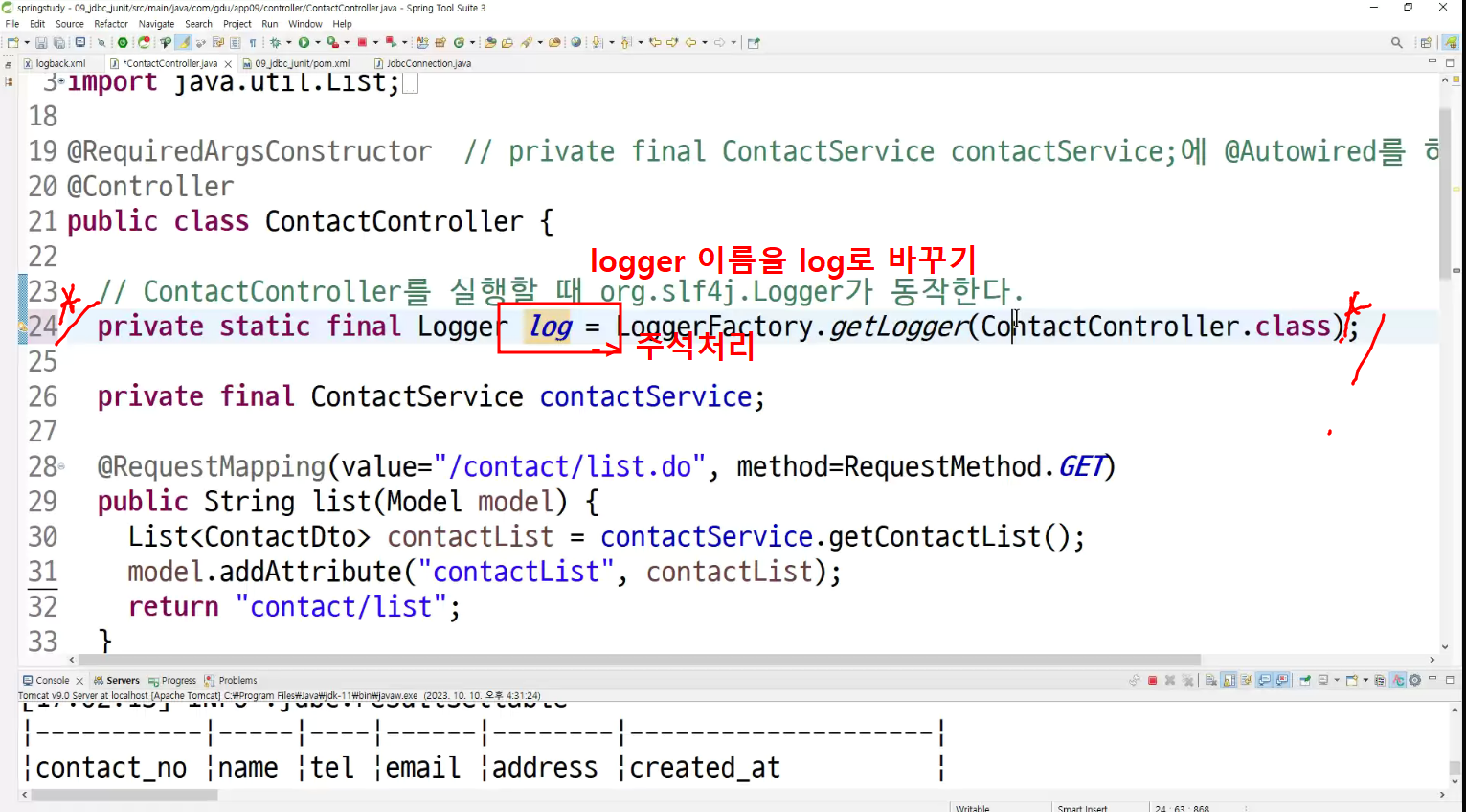Open the Back navigation history dropdown
Viewport: 1466px width, 812px height.
pyautogui.click(x=705, y=42)
